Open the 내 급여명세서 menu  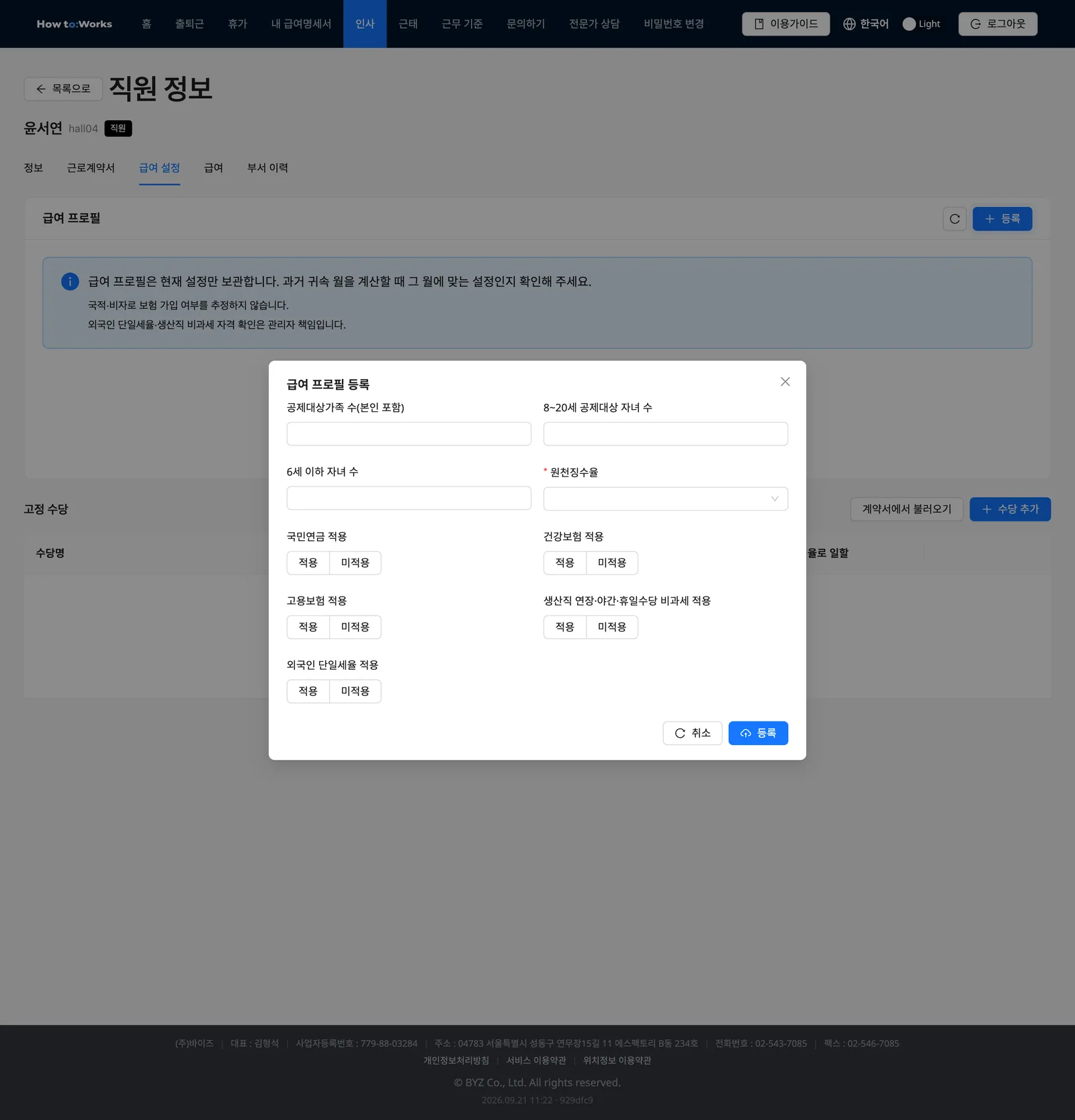click(x=301, y=24)
